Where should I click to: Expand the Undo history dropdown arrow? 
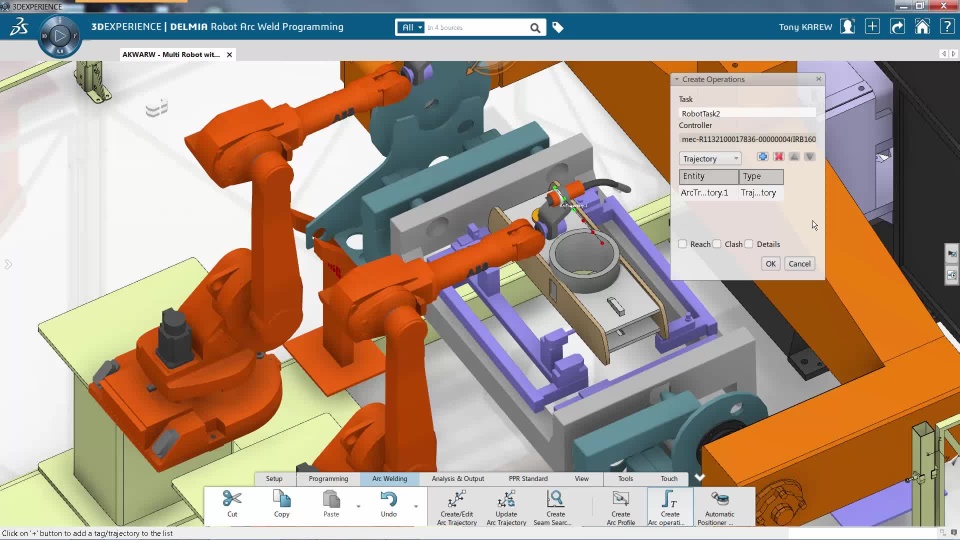click(x=416, y=506)
